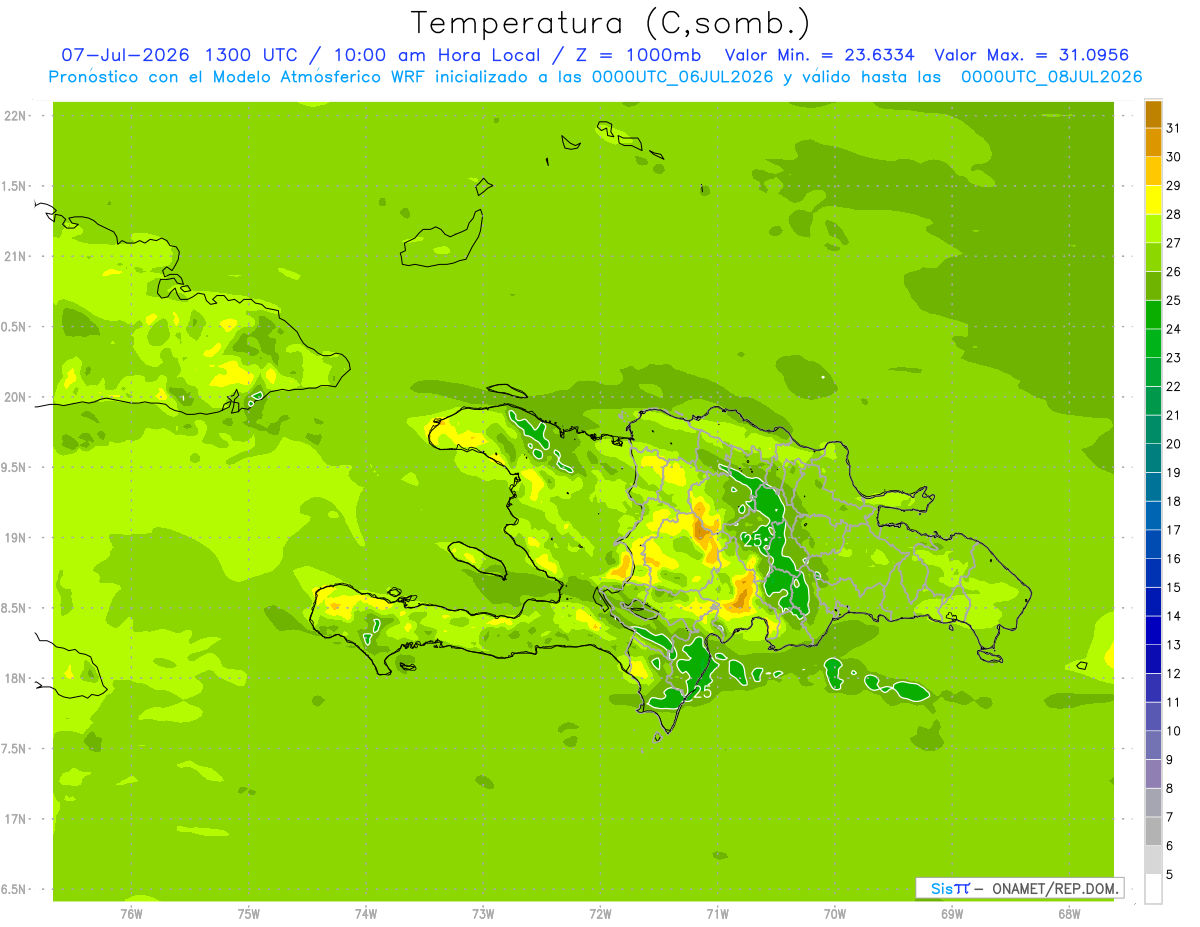
Task: Click latitude axis label '22N'
Action: tap(15, 116)
